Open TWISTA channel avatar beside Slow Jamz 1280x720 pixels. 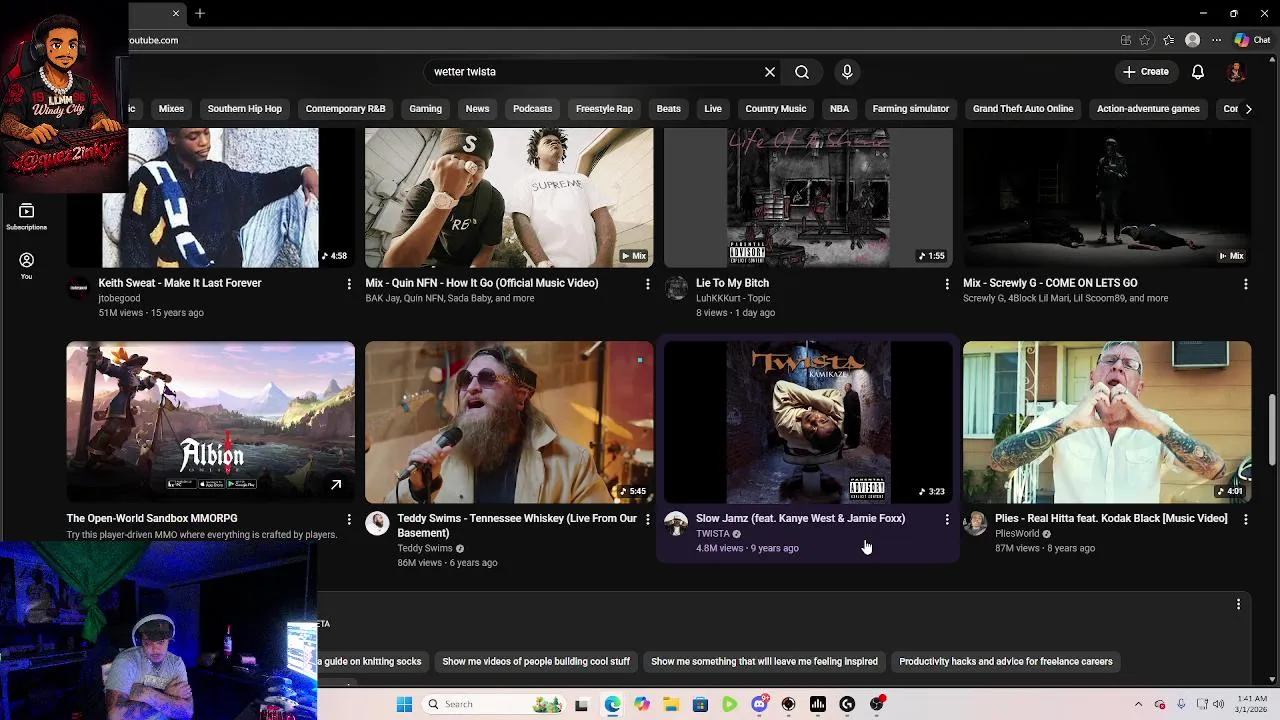coord(677,524)
